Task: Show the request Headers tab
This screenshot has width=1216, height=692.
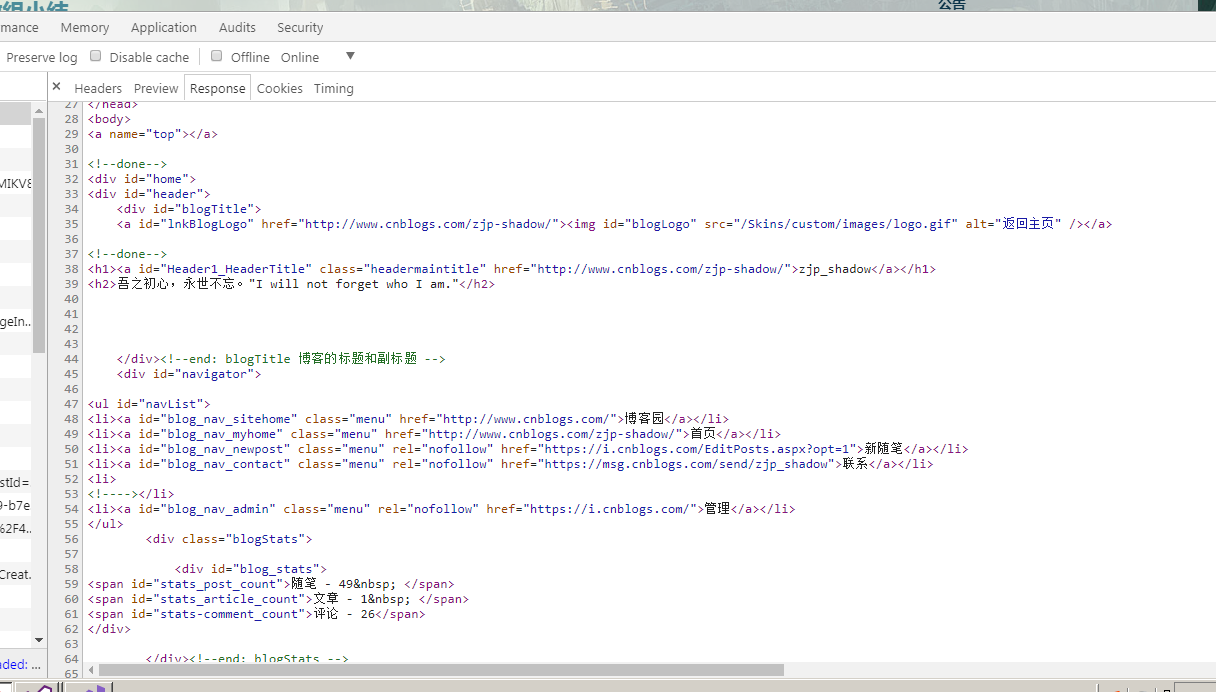Action: click(98, 88)
